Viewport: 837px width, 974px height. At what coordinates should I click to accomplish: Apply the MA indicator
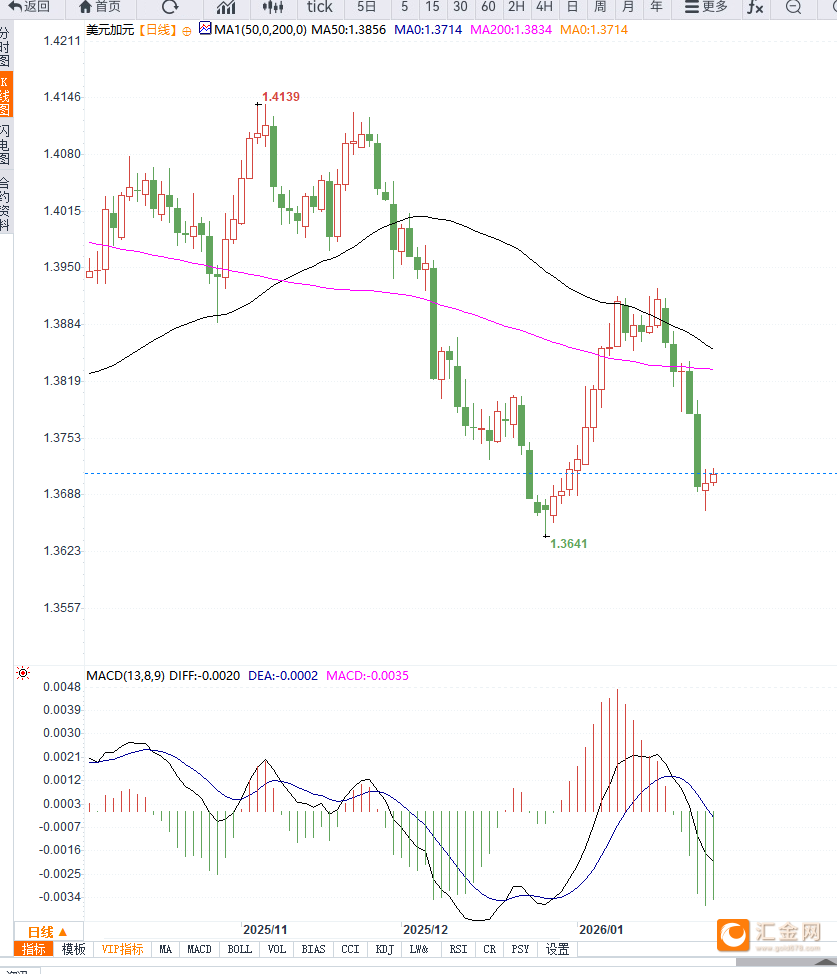click(x=165, y=949)
